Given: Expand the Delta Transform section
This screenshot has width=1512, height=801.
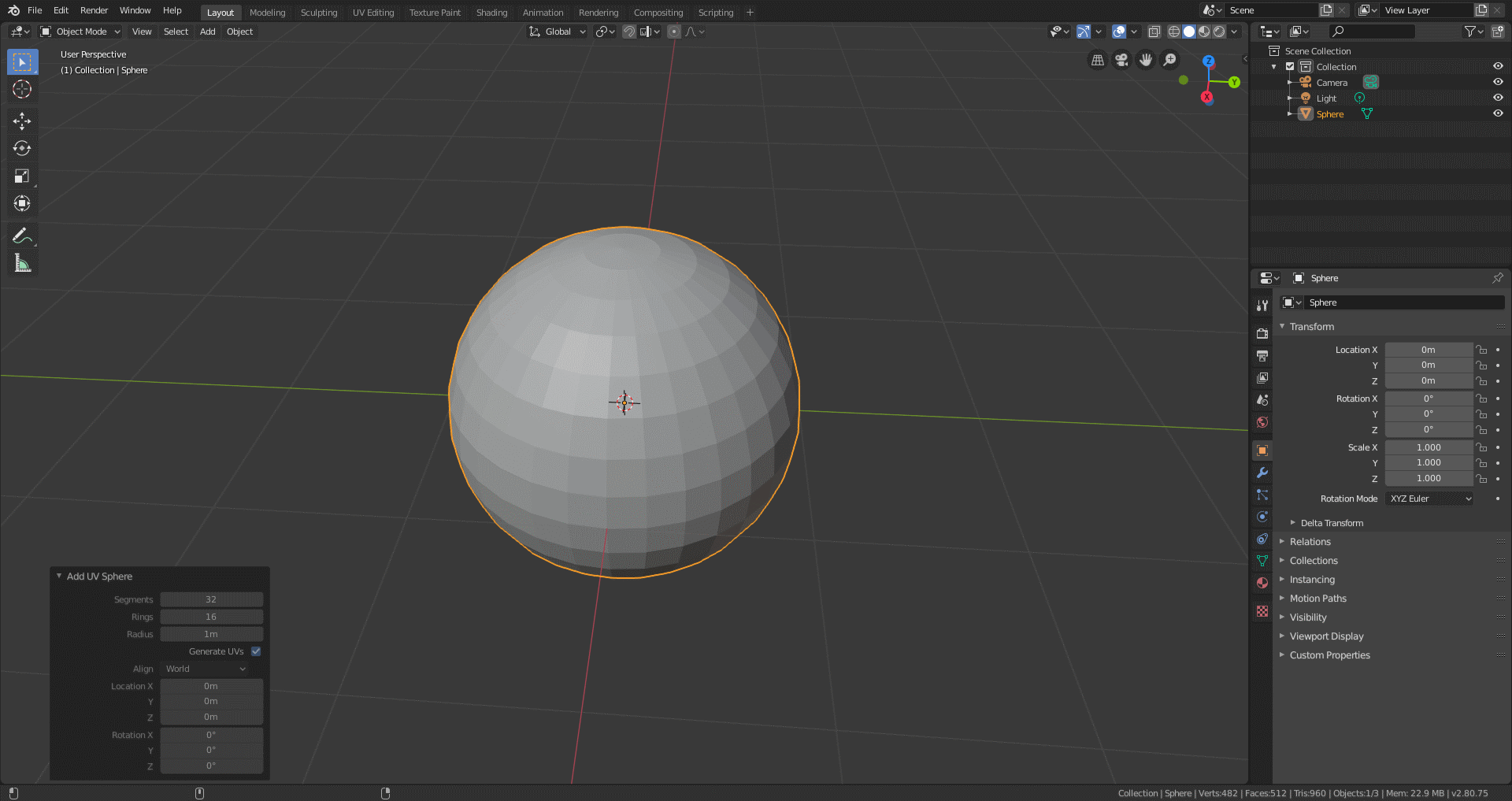Looking at the screenshot, I should click(1329, 522).
